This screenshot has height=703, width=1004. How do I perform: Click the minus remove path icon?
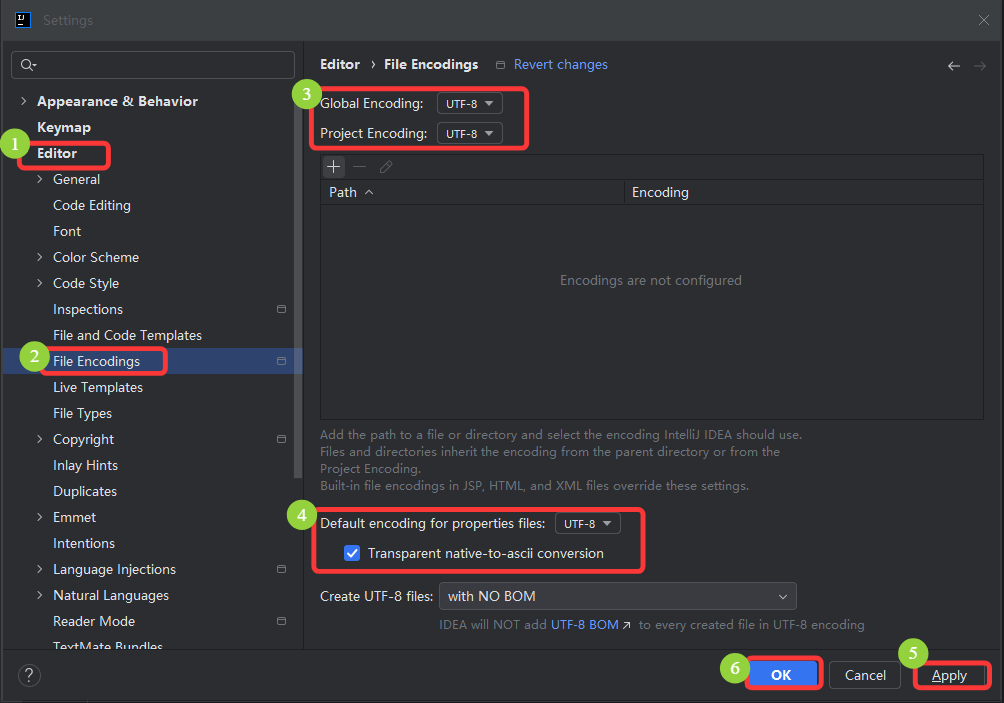click(360, 167)
